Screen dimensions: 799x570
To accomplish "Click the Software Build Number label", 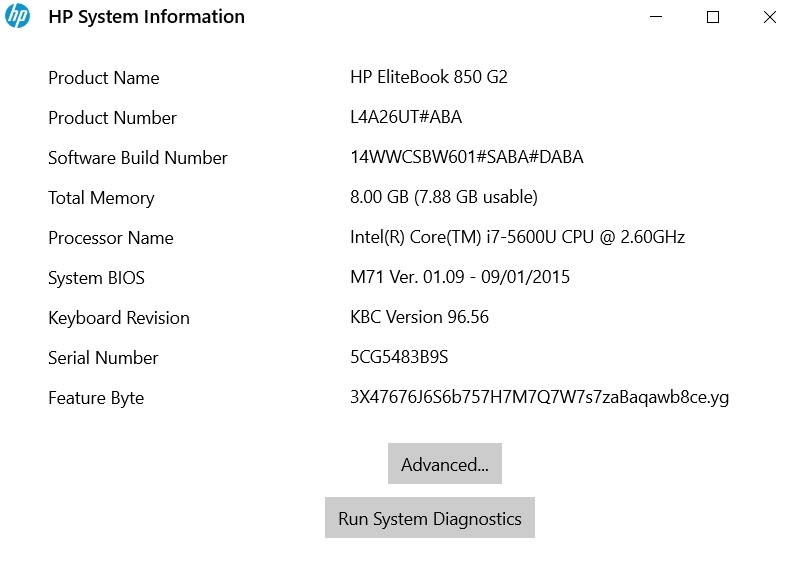I will point(138,158).
